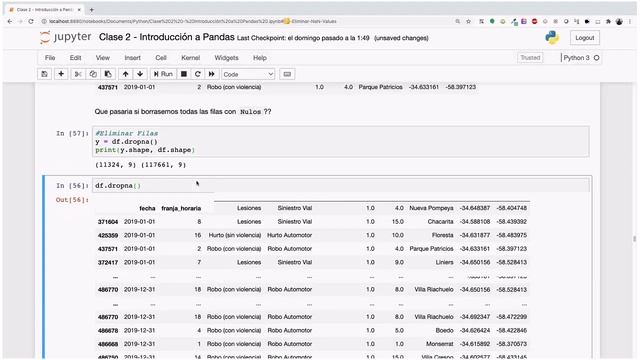
Task: Copy selected cells using the toolbar icon
Action: (93, 74)
